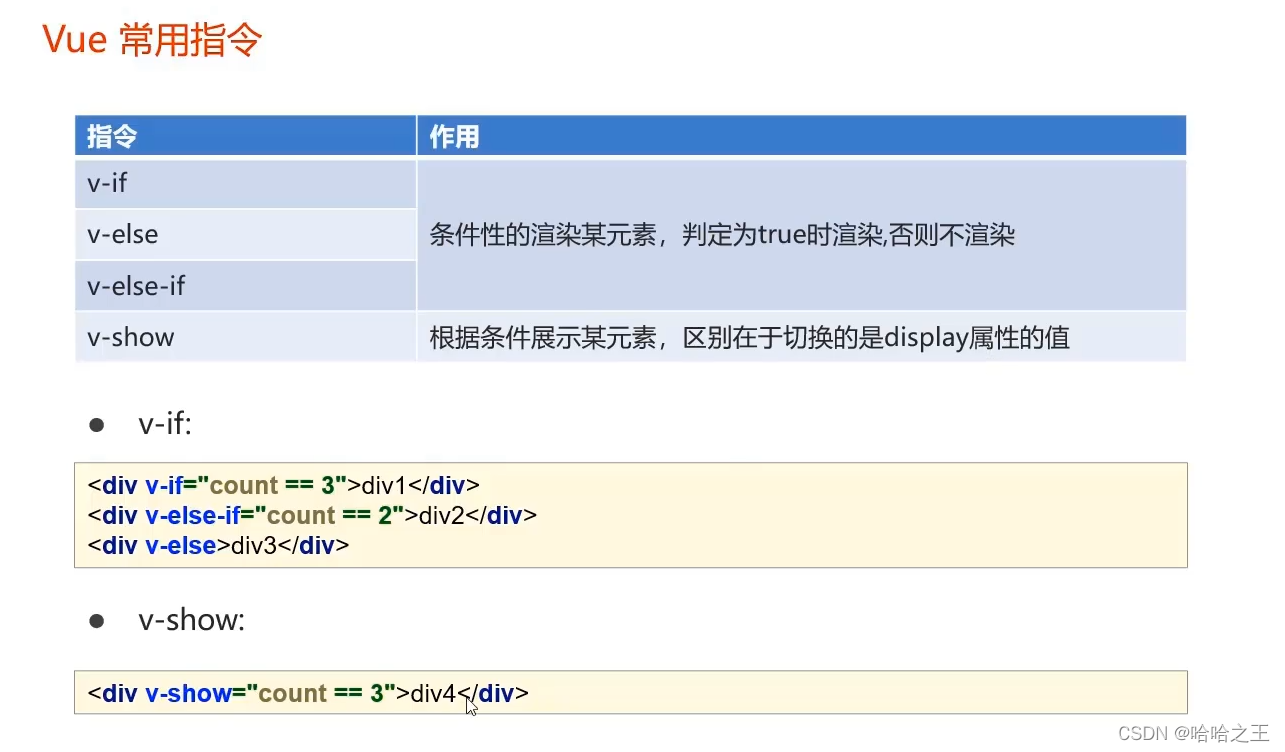1285x752 pixels.
Task: Click the code line containing div1
Action: (284, 486)
